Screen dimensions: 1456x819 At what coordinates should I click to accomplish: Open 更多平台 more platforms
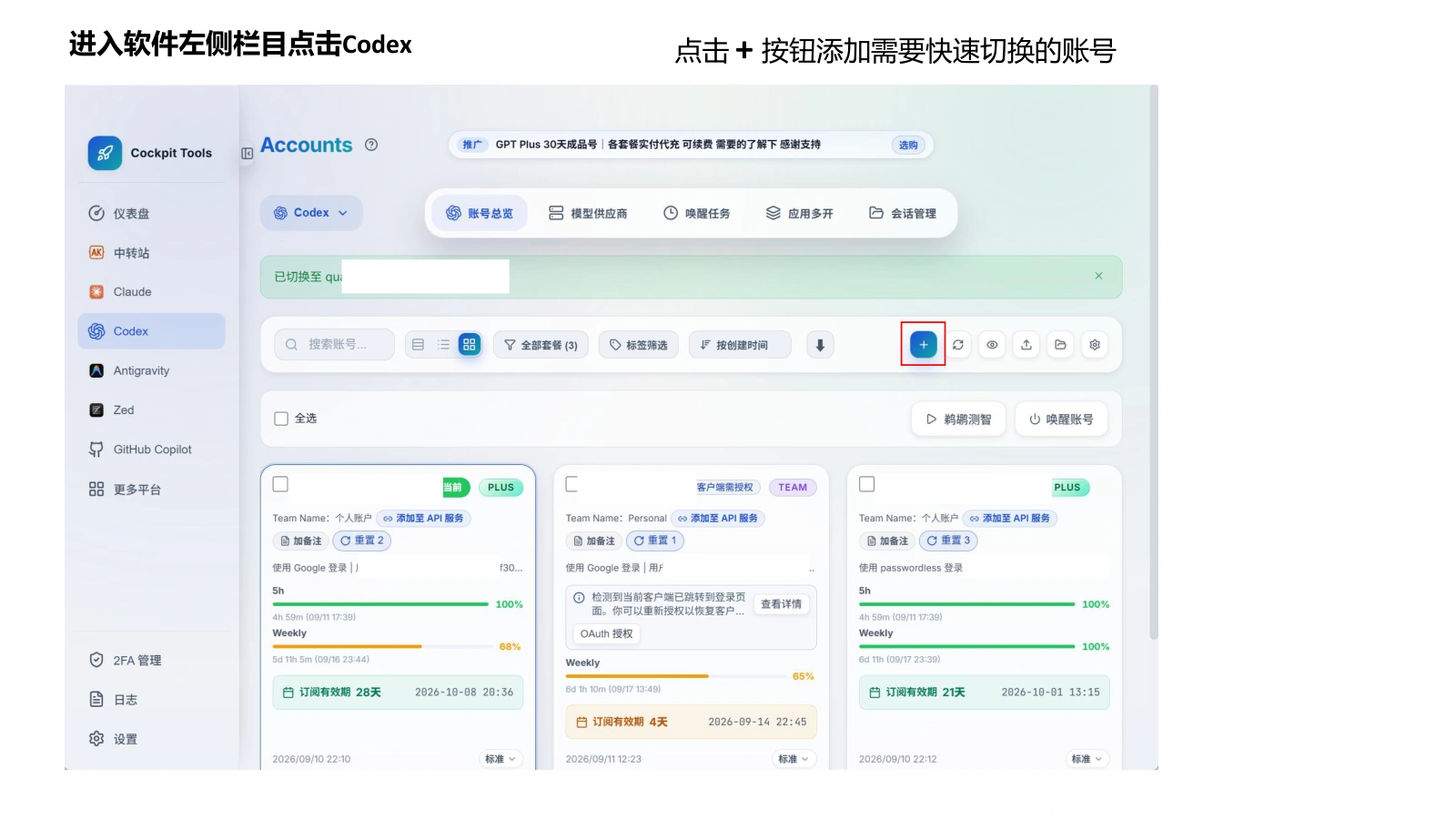[x=151, y=490]
